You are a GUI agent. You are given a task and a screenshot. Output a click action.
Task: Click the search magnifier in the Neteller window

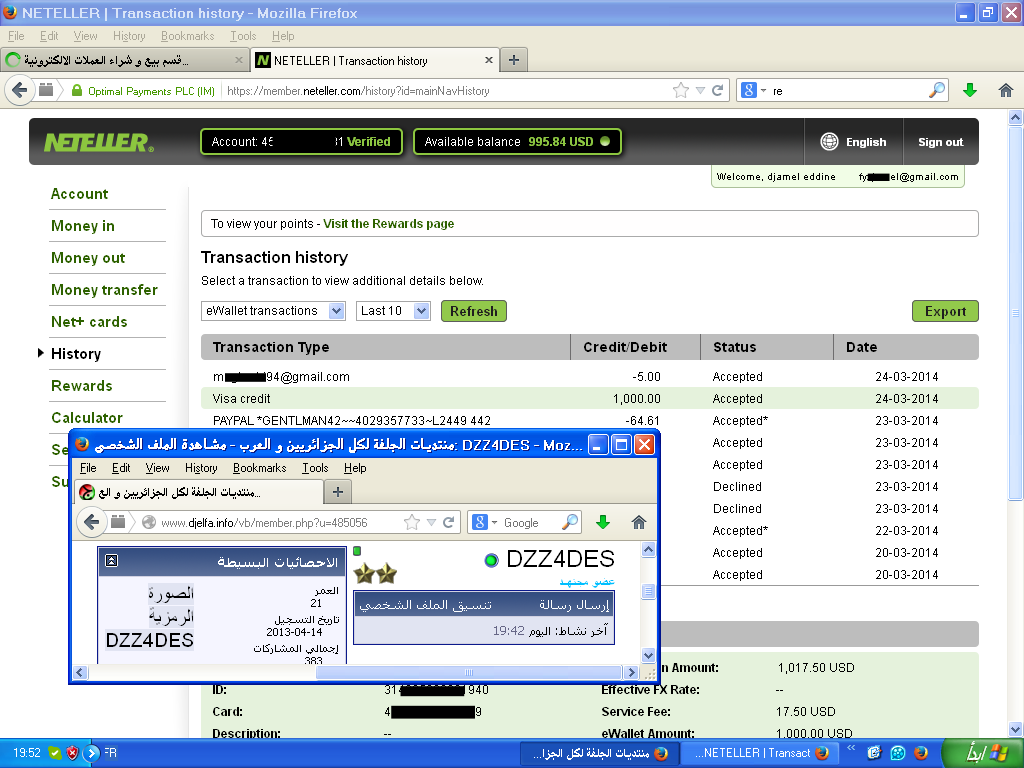coord(936,90)
